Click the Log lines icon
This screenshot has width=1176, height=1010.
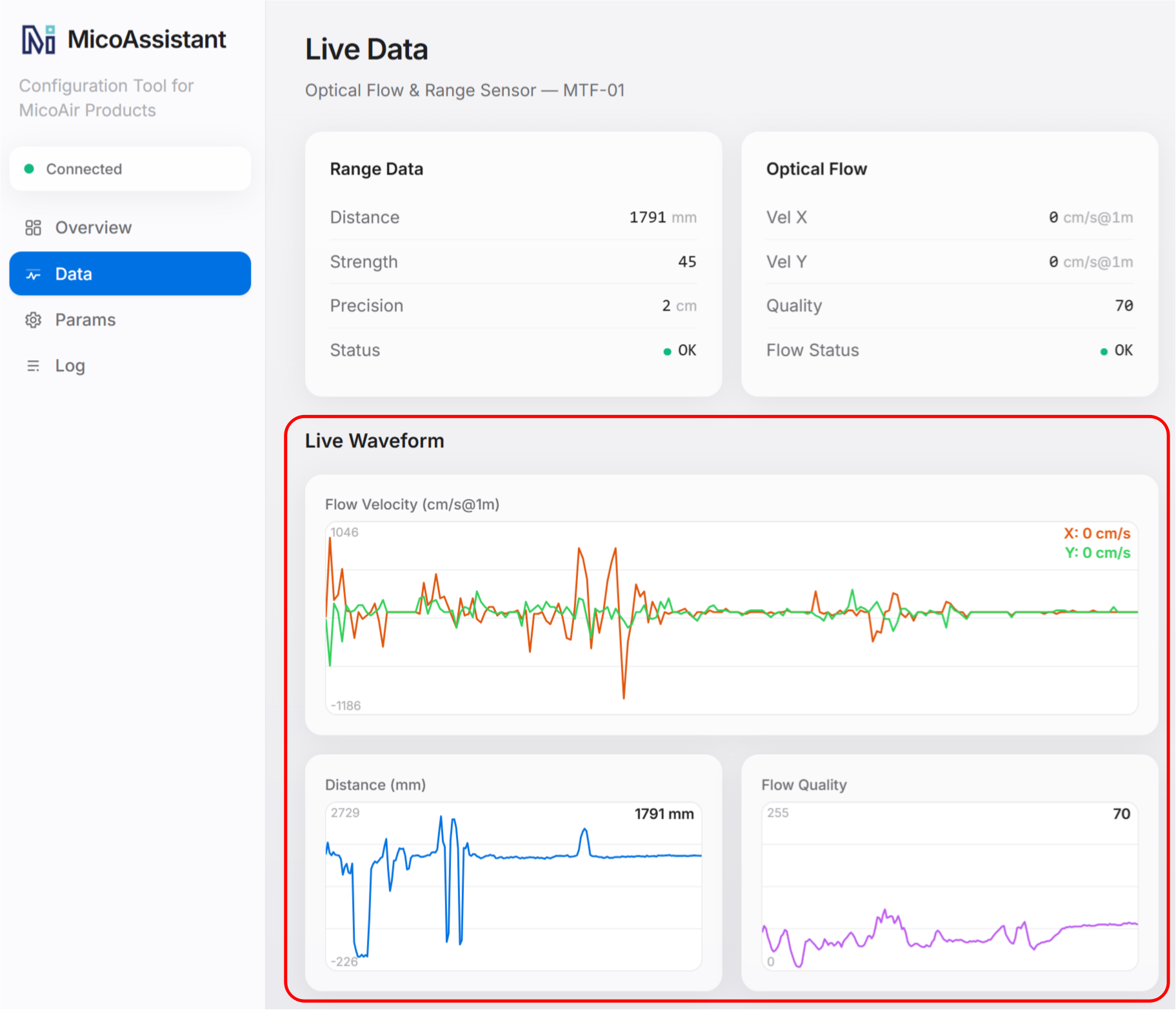pyautogui.click(x=33, y=366)
